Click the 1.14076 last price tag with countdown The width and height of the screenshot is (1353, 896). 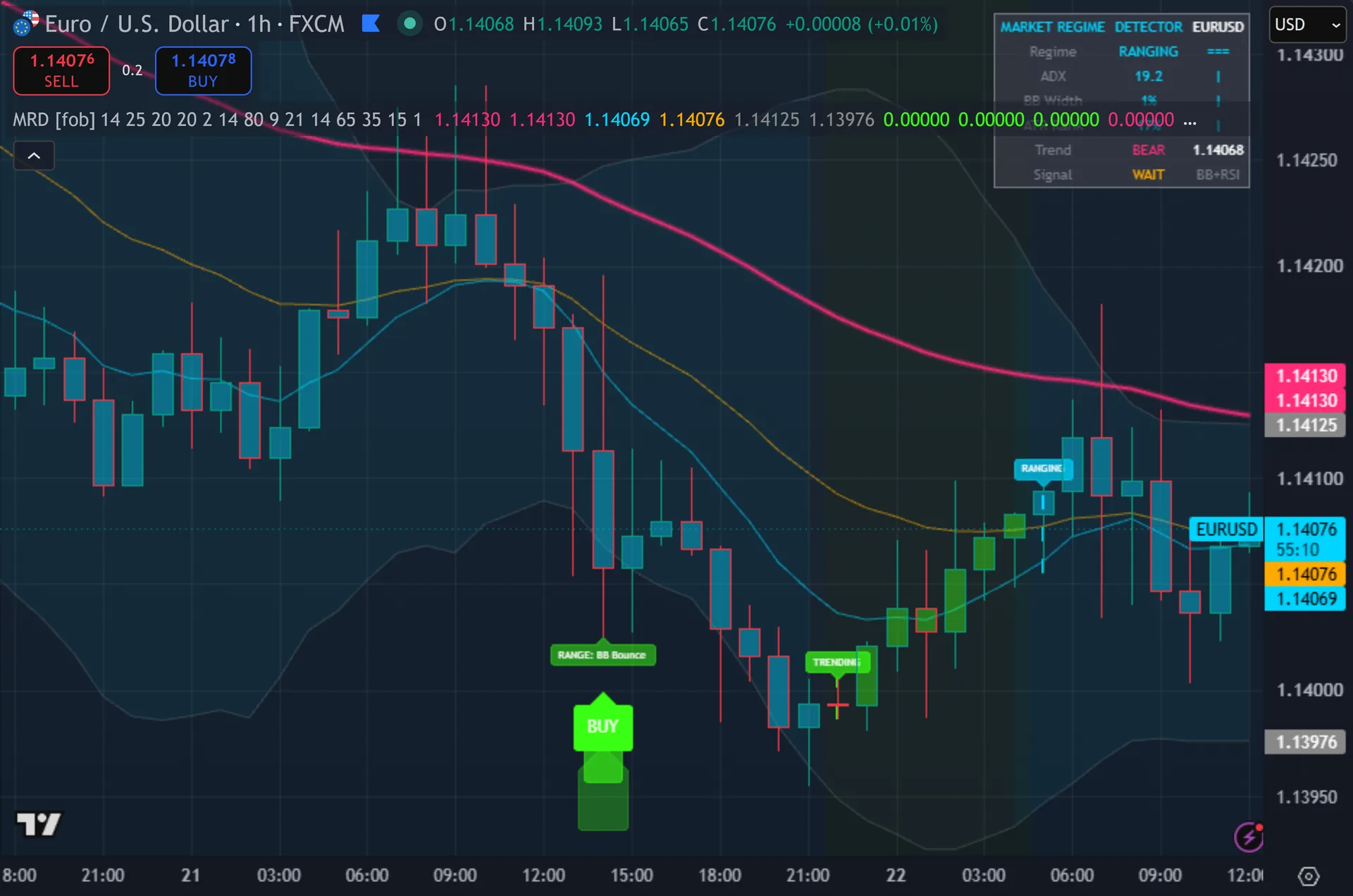coord(1305,539)
